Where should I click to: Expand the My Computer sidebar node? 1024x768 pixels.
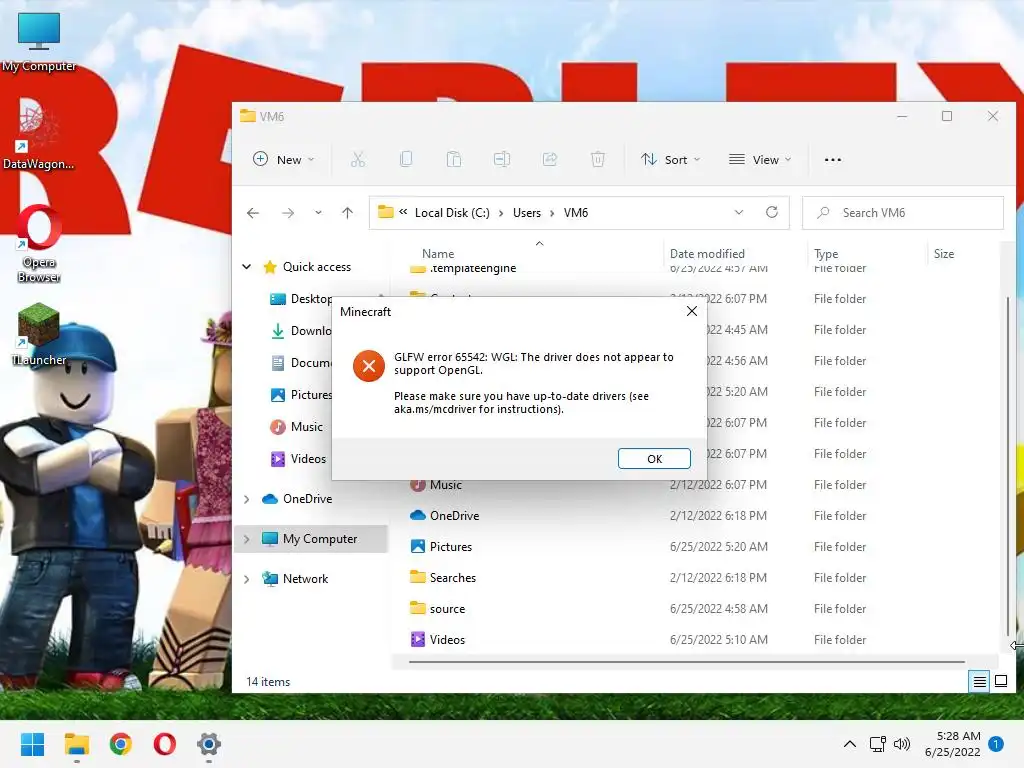[247, 539]
